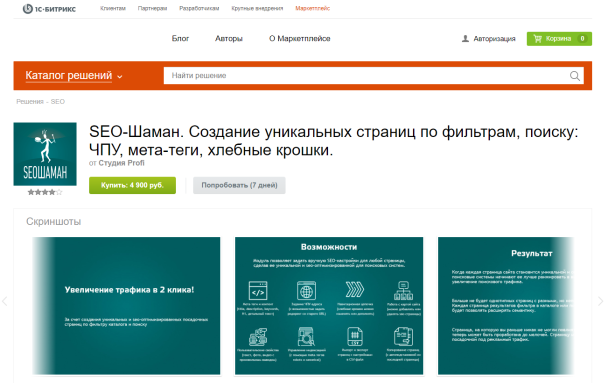Open the Клиентам top link
This screenshot has height=383, width=608.
point(113,8)
